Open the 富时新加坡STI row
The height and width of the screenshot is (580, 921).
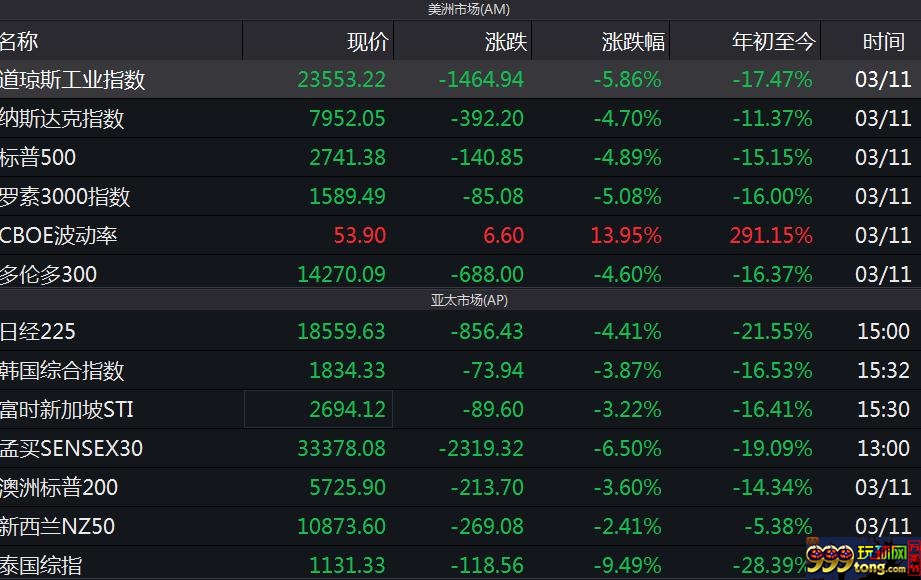[460, 409]
